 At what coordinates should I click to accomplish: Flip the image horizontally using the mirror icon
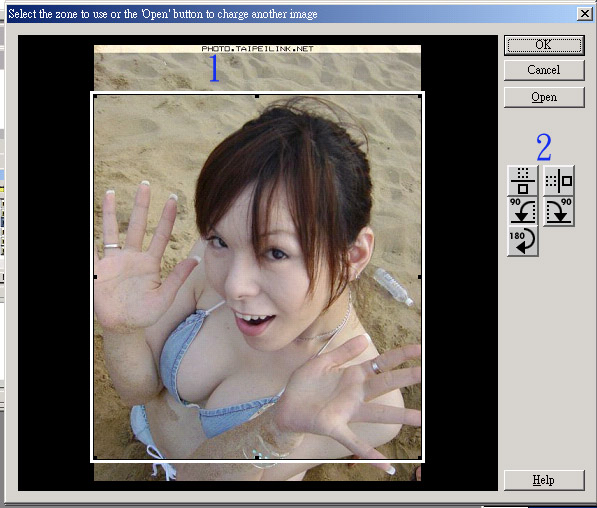click(559, 181)
